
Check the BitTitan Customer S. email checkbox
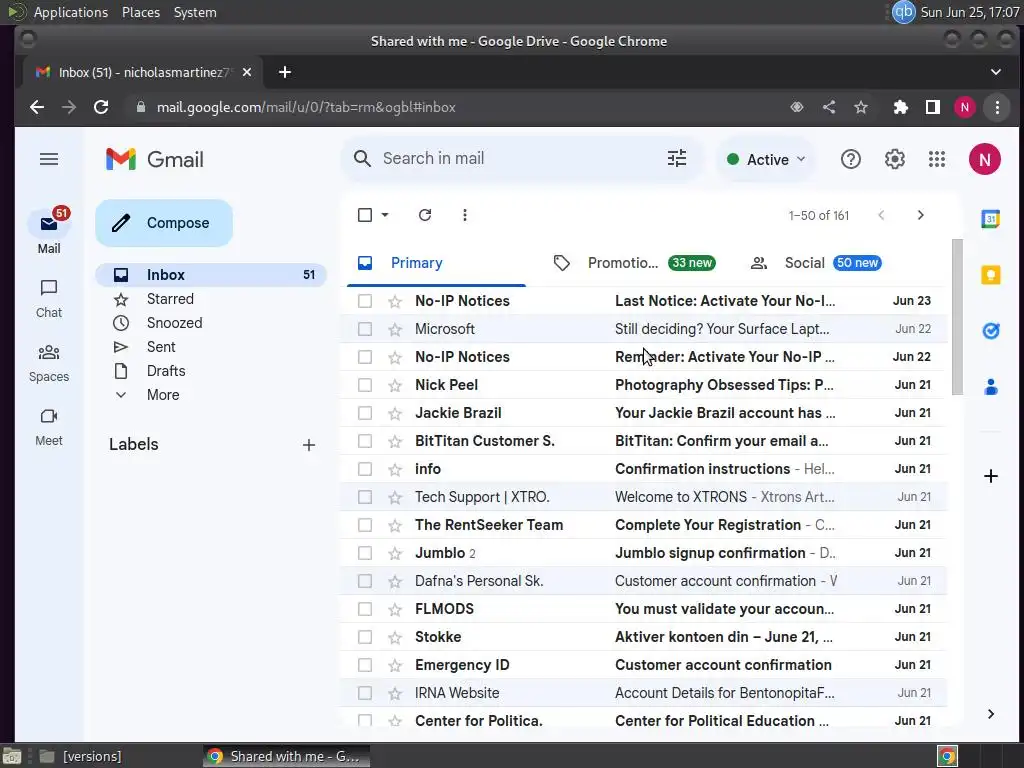tap(364, 441)
